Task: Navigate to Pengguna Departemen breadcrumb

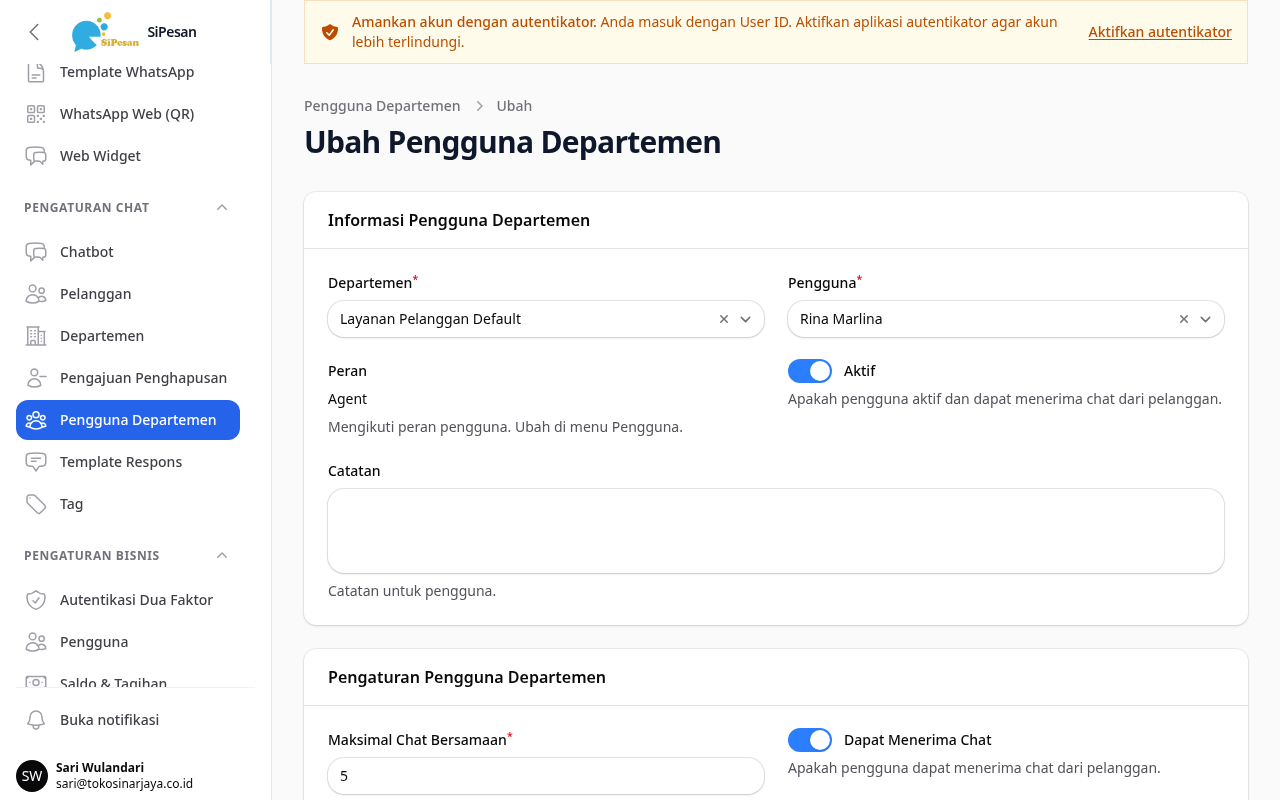Action: [382, 106]
